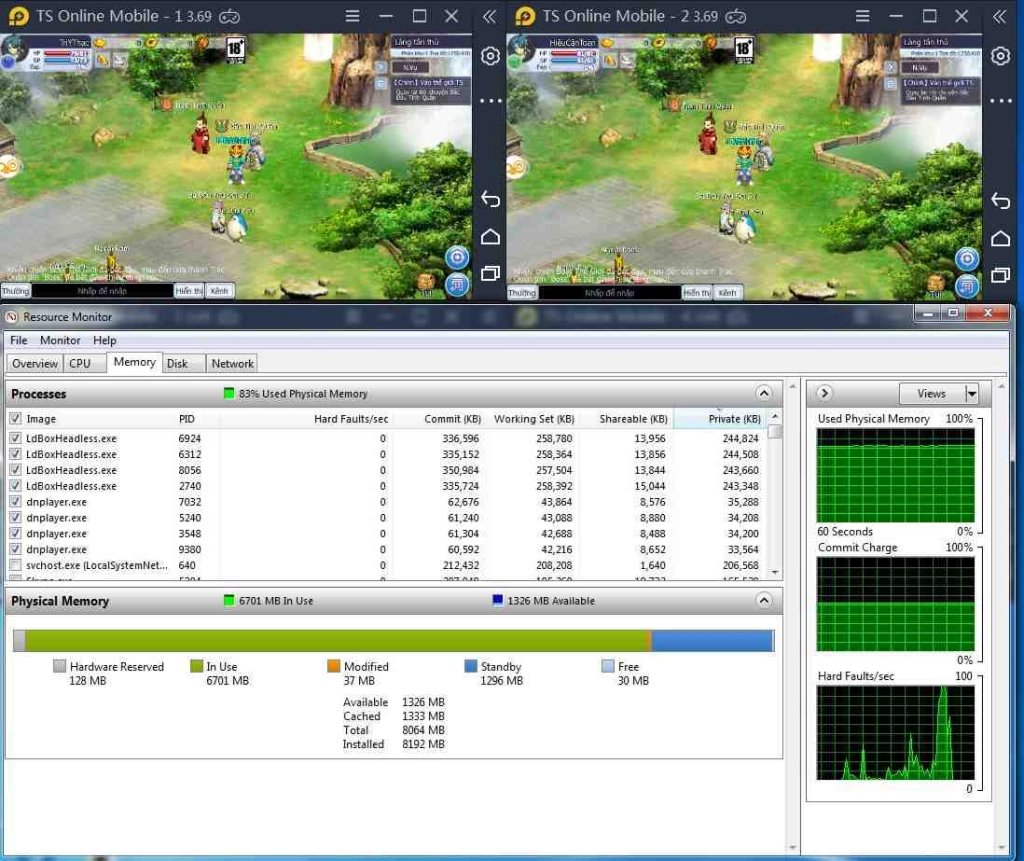Collapse sidebar with double chevron in emulator 2
Image resolution: width=1024 pixels, height=861 pixels.
[x=999, y=16]
